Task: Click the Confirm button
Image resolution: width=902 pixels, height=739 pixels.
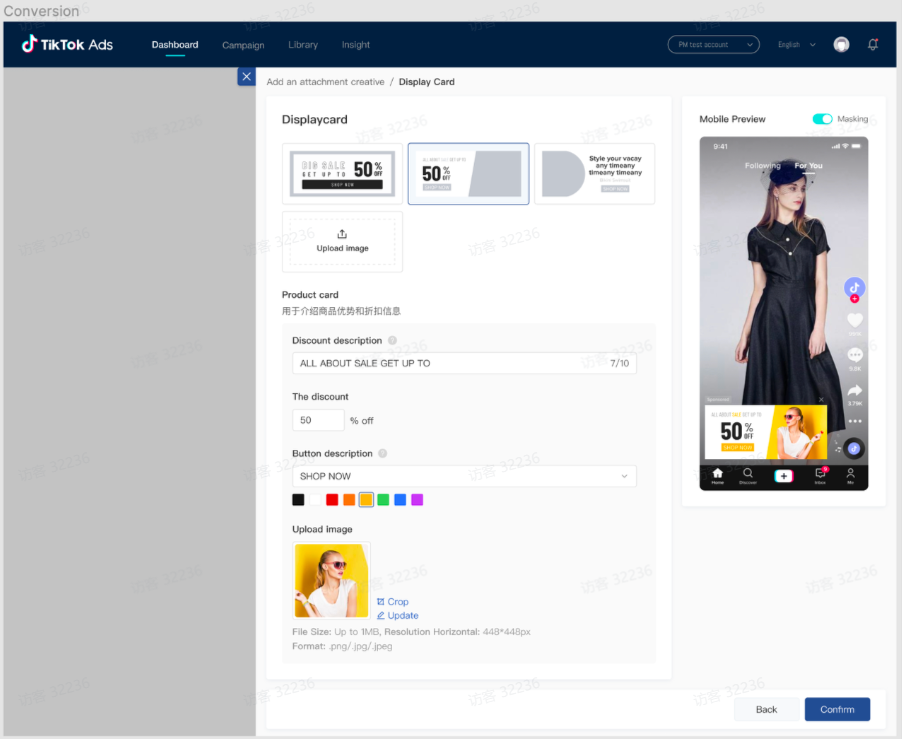Action: [x=837, y=709]
